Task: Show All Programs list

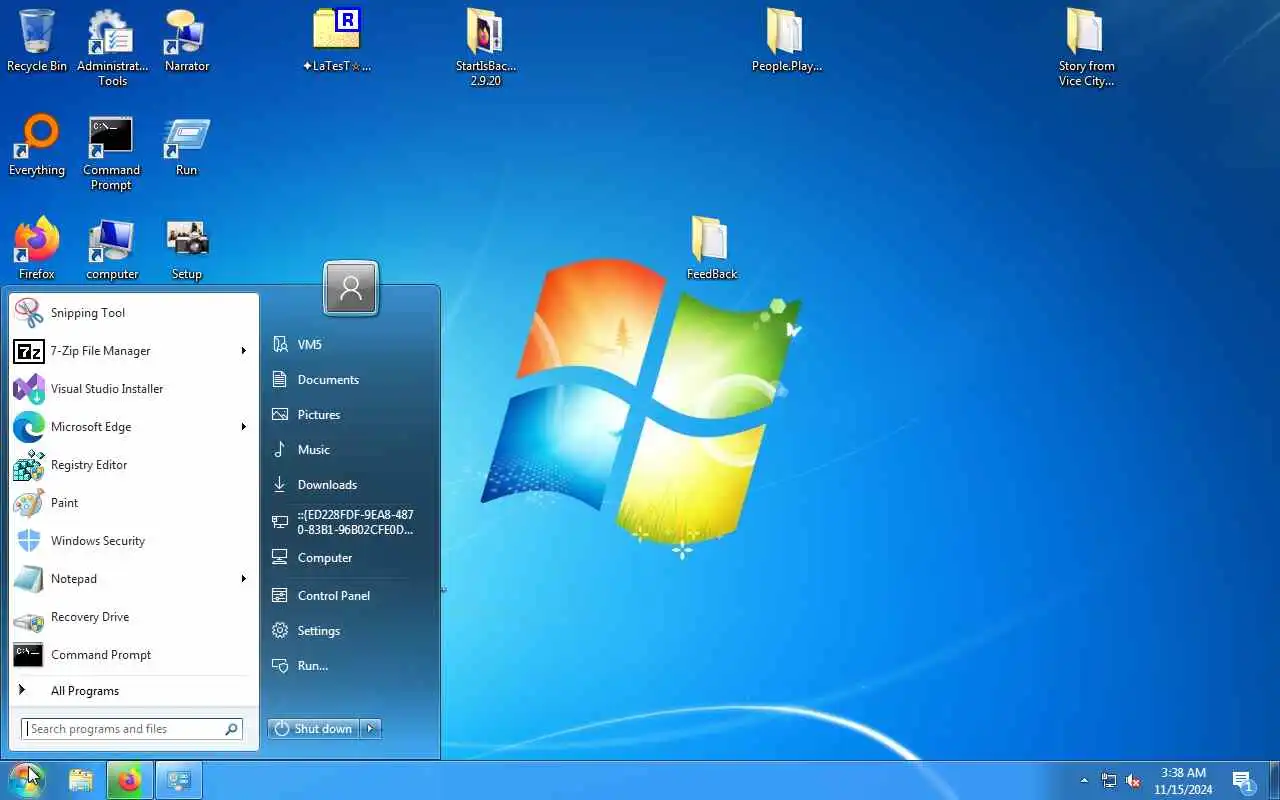Action: [x=134, y=691]
